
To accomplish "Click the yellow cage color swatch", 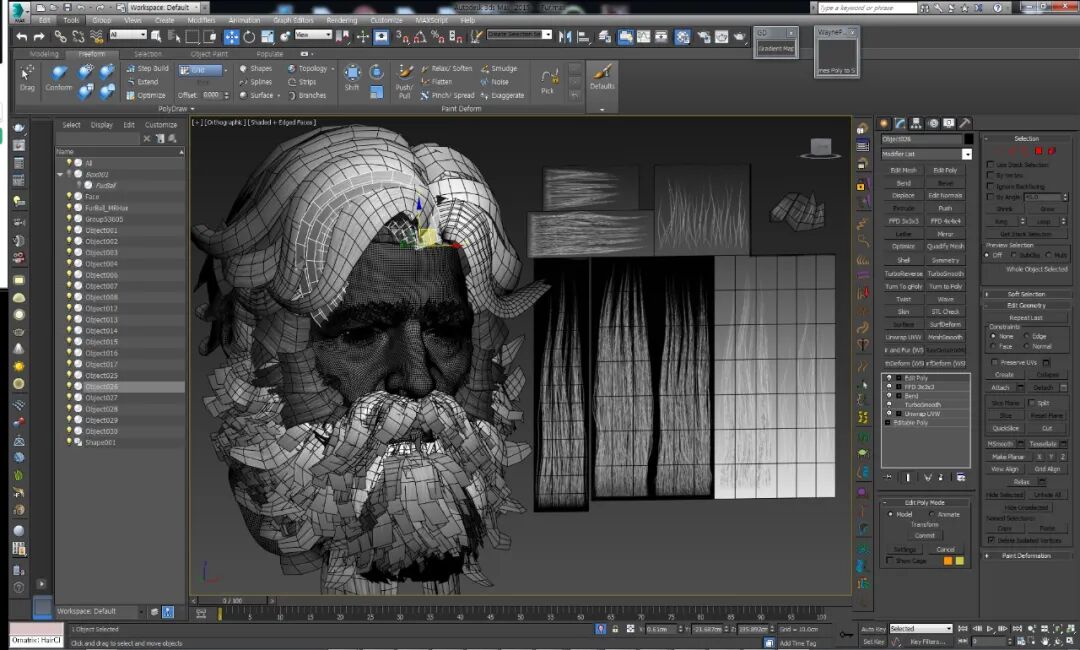I will [x=959, y=561].
